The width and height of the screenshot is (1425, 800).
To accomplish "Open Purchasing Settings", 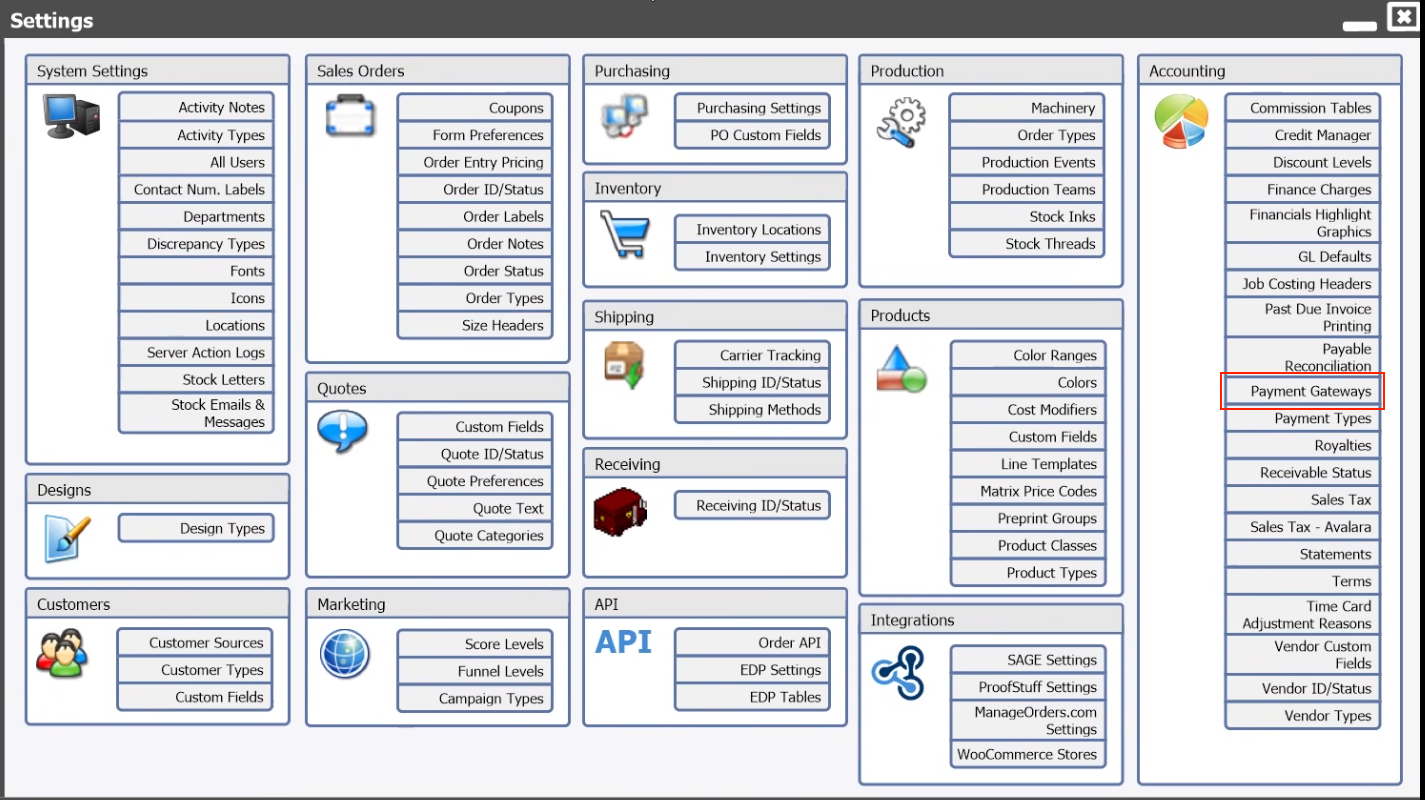I will (x=752, y=108).
